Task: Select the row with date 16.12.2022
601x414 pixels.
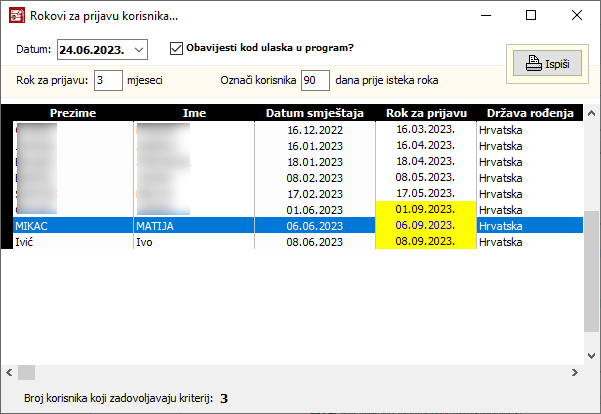Action: pos(314,129)
